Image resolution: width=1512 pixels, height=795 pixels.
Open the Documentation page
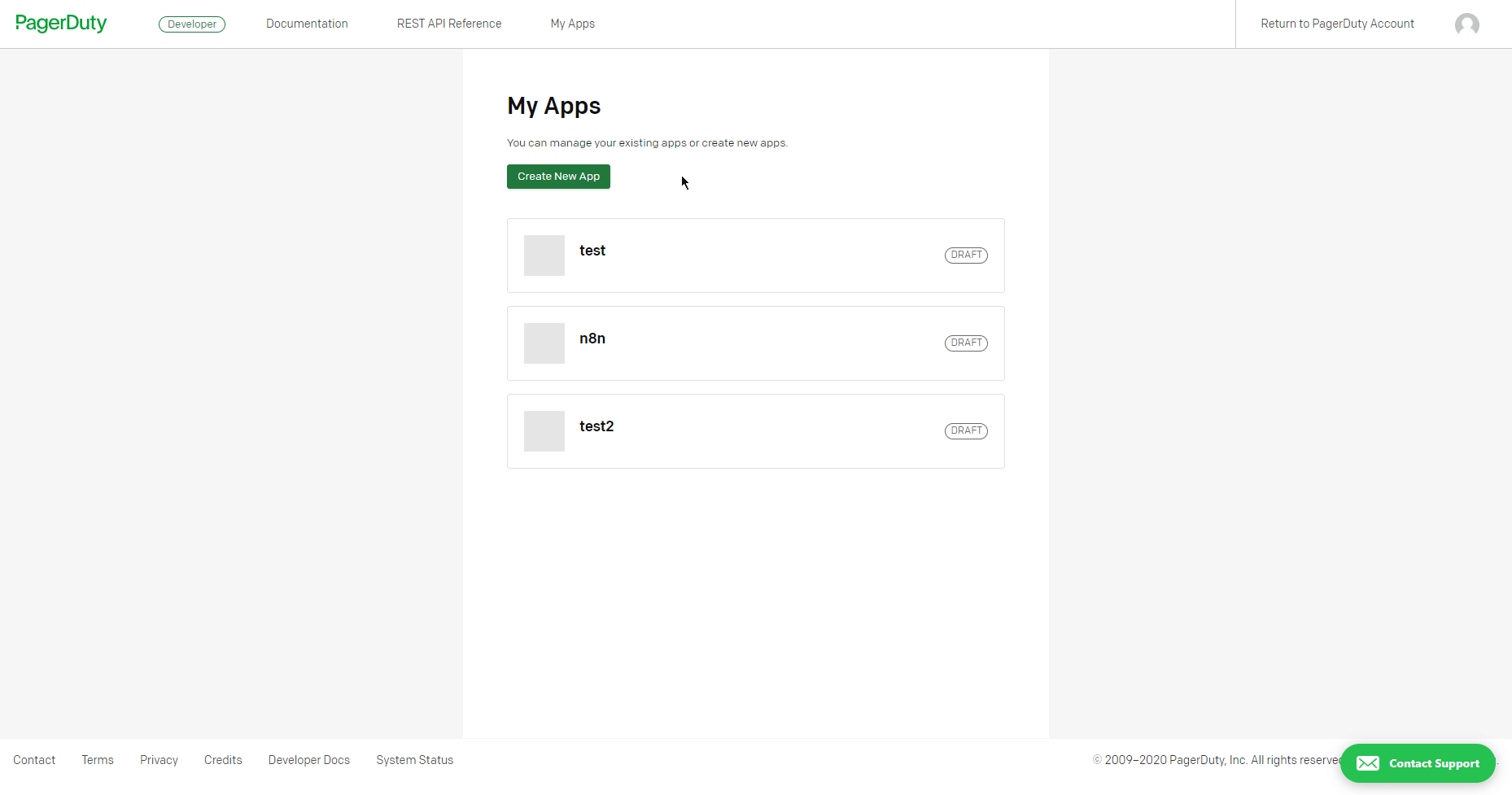tap(307, 24)
